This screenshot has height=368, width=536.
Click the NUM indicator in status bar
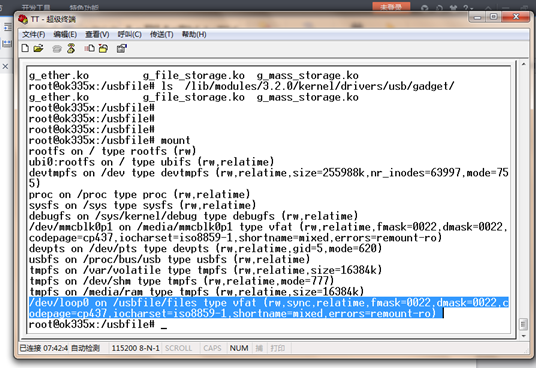point(239,348)
